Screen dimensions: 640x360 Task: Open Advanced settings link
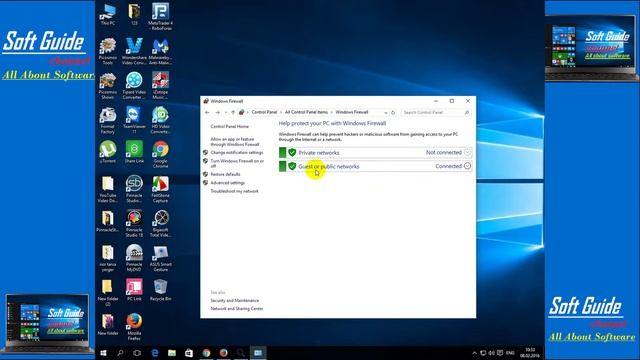228,183
